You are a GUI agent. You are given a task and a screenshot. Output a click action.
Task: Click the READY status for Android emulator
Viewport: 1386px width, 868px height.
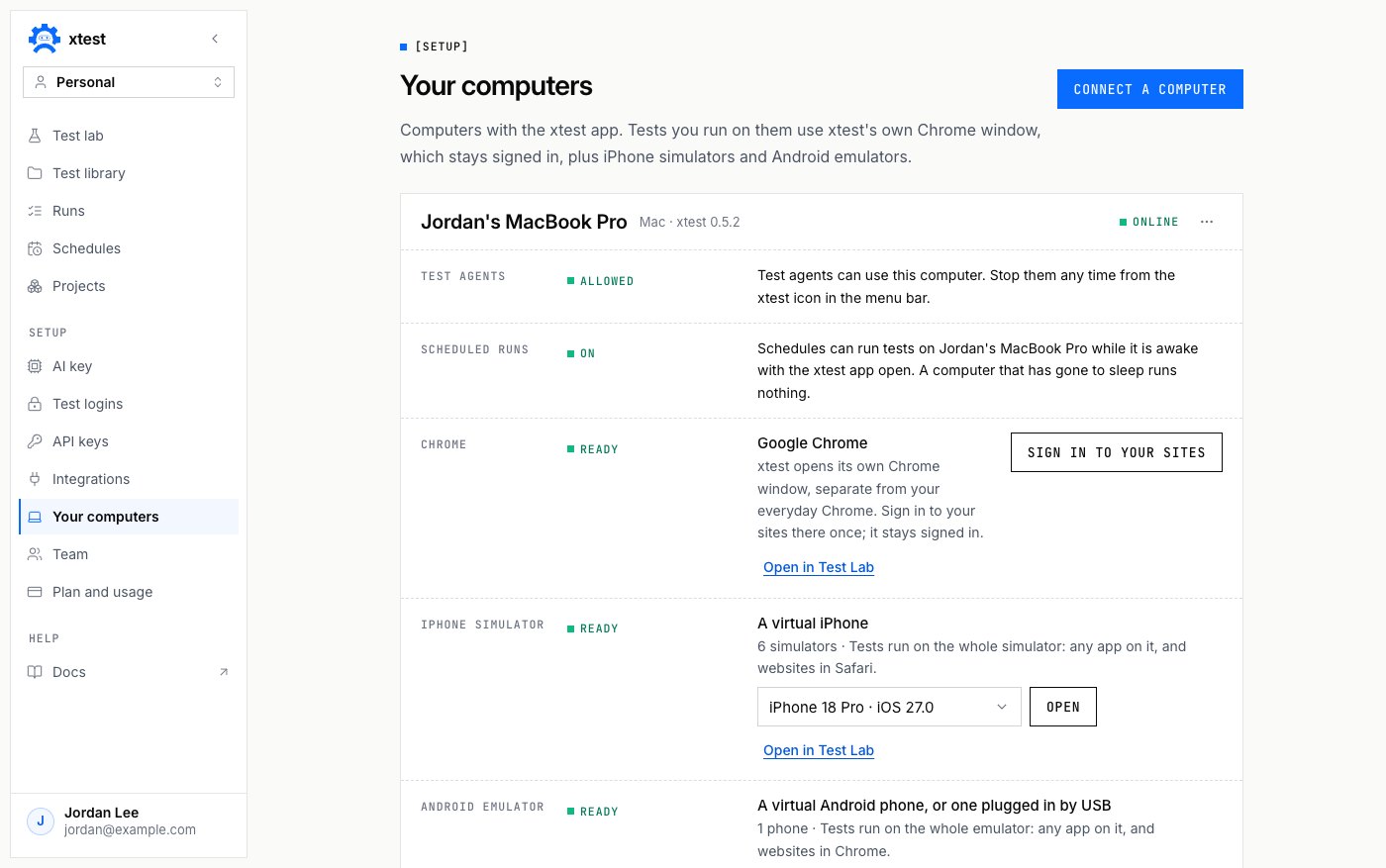click(593, 812)
